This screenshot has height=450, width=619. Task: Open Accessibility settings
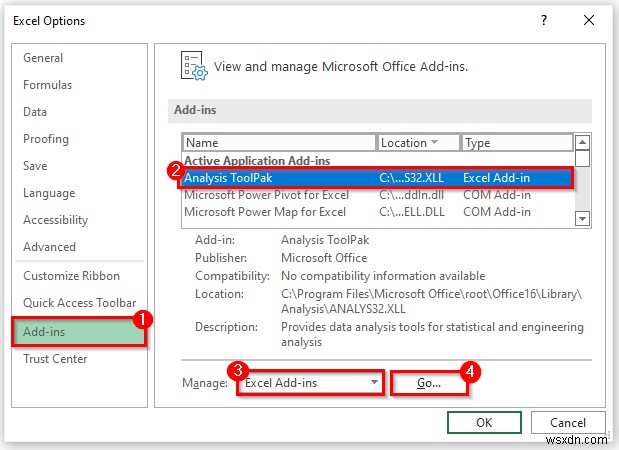pos(55,220)
